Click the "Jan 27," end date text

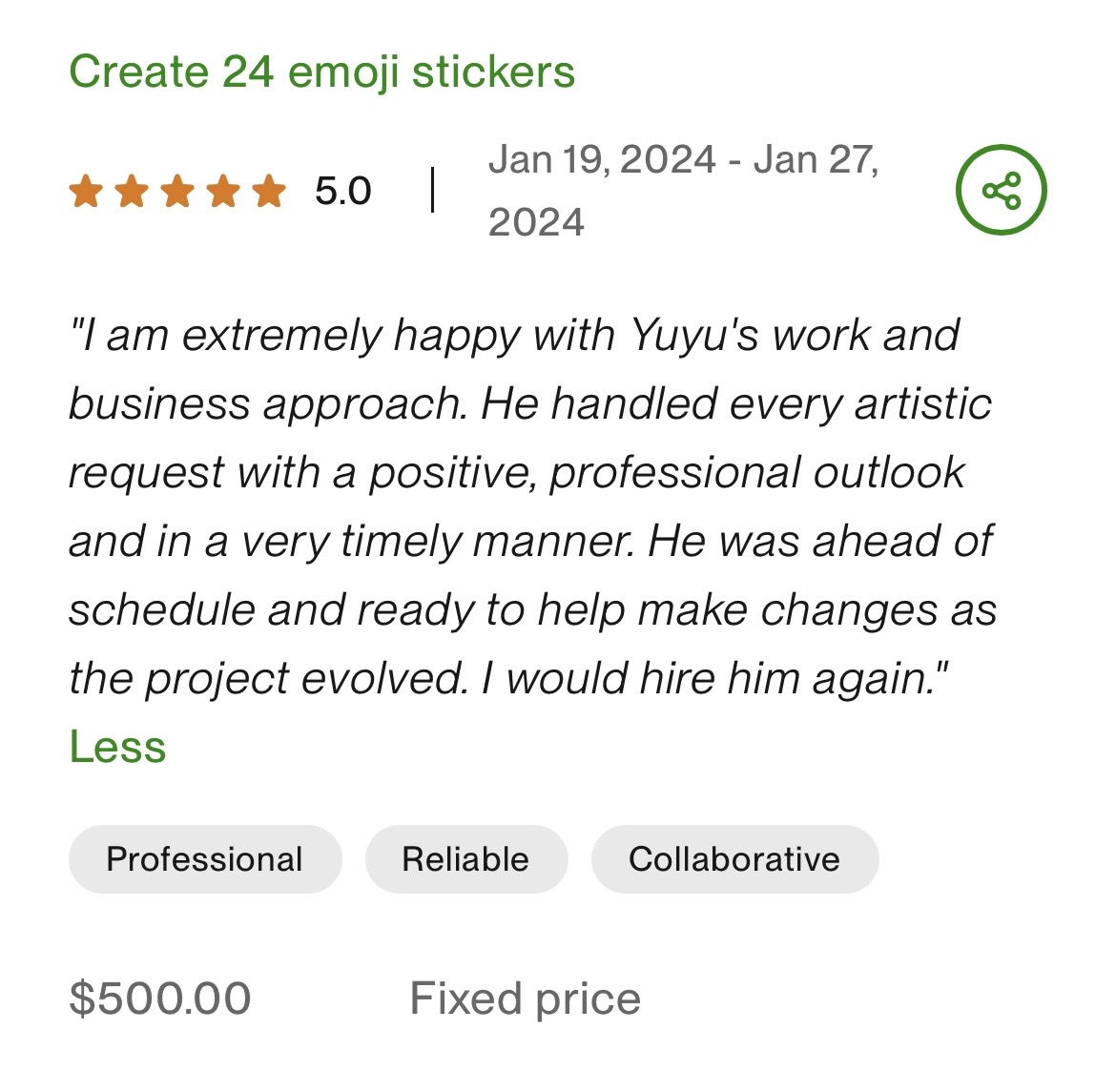pos(816,159)
